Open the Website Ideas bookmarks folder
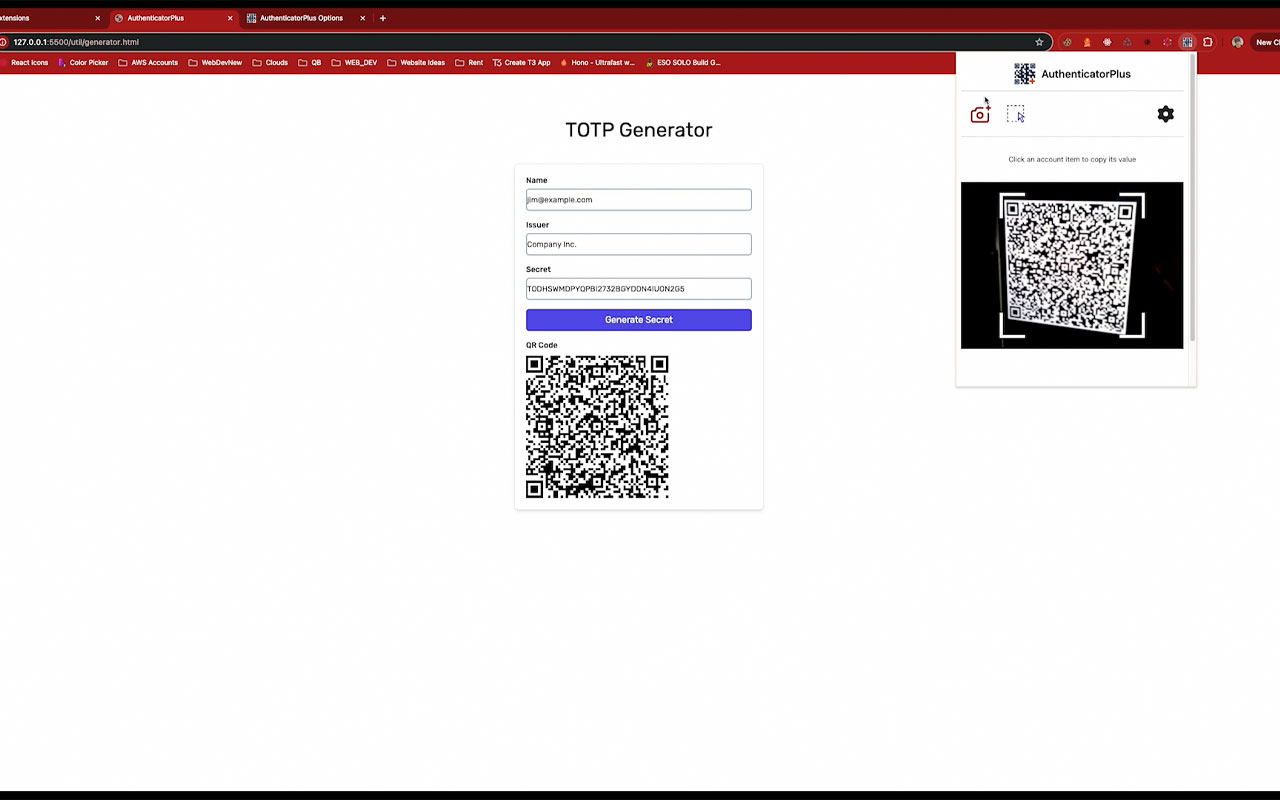This screenshot has height=800, width=1280. pyautogui.click(x=416, y=62)
